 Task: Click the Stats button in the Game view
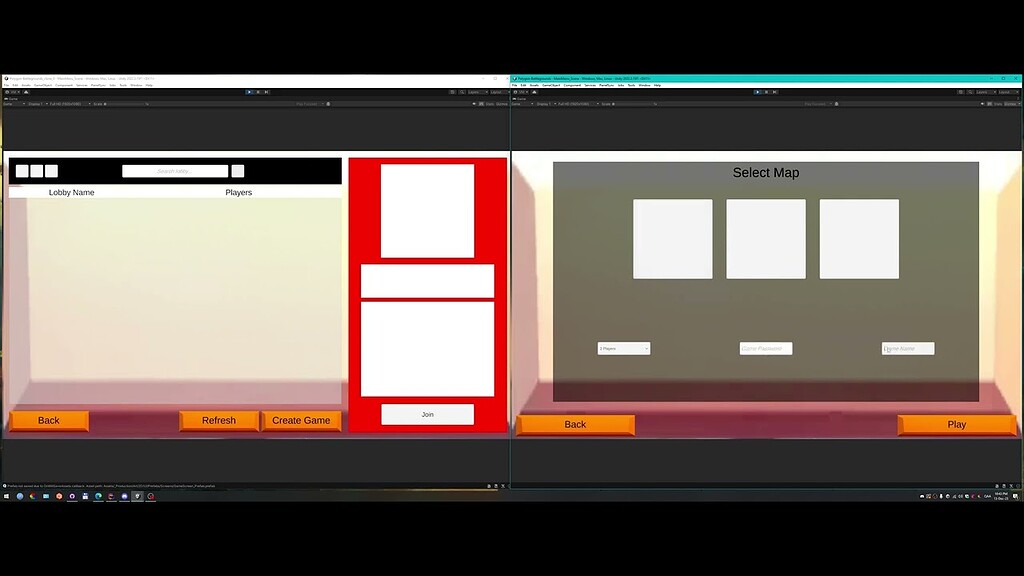pyautogui.click(x=488, y=105)
